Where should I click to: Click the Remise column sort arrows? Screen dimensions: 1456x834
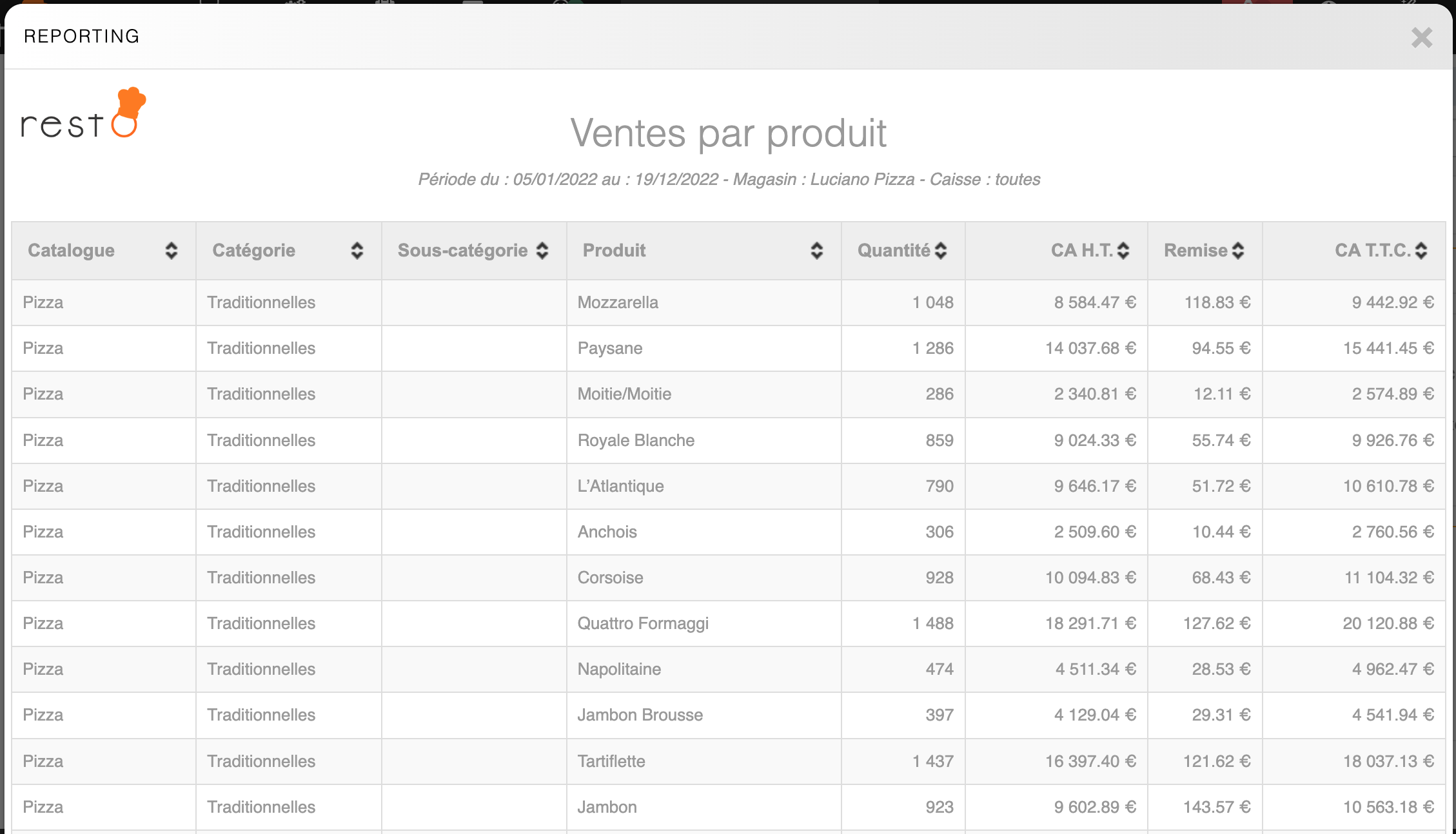[1237, 251]
